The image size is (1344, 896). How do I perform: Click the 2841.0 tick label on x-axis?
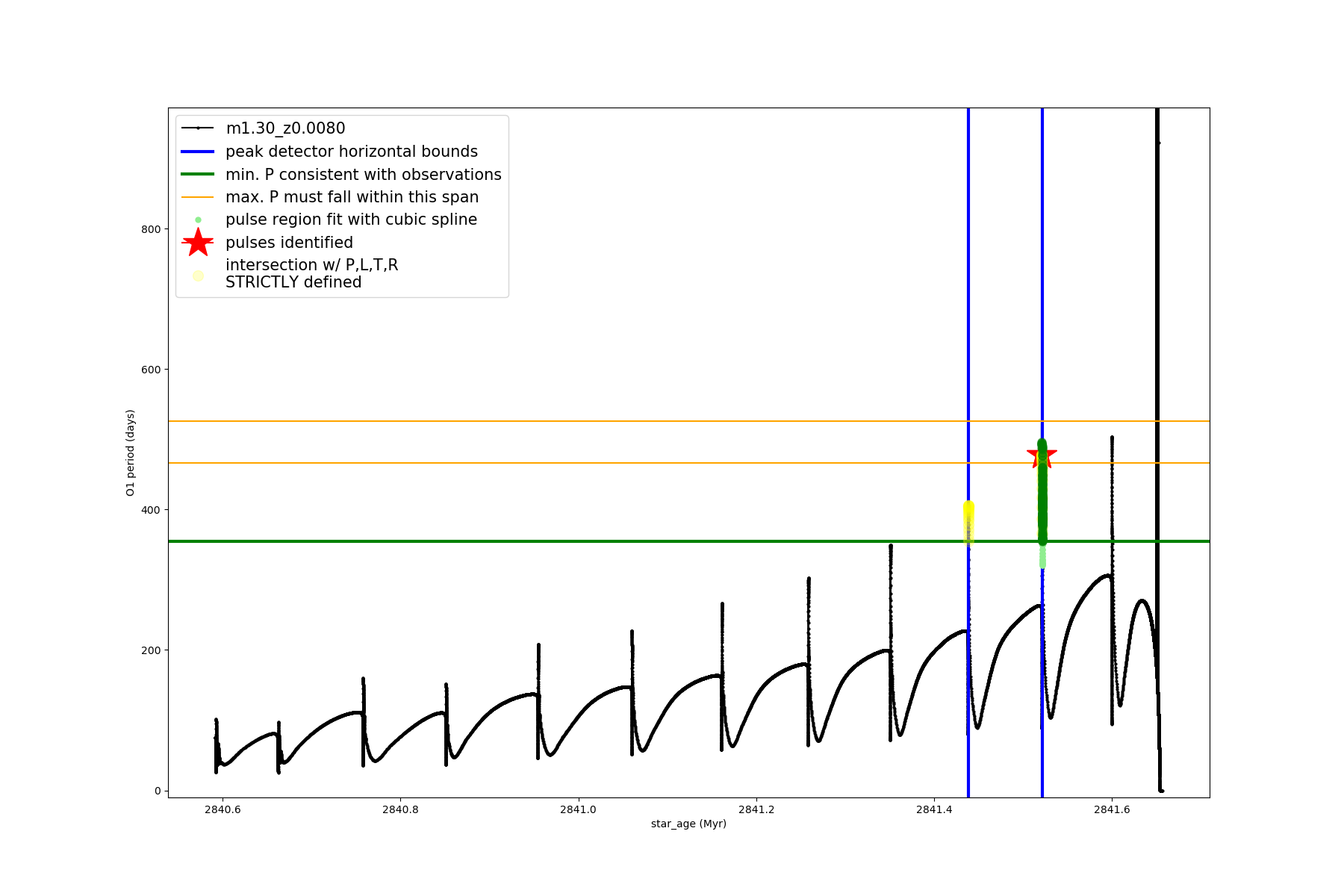[x=578, y=809]
